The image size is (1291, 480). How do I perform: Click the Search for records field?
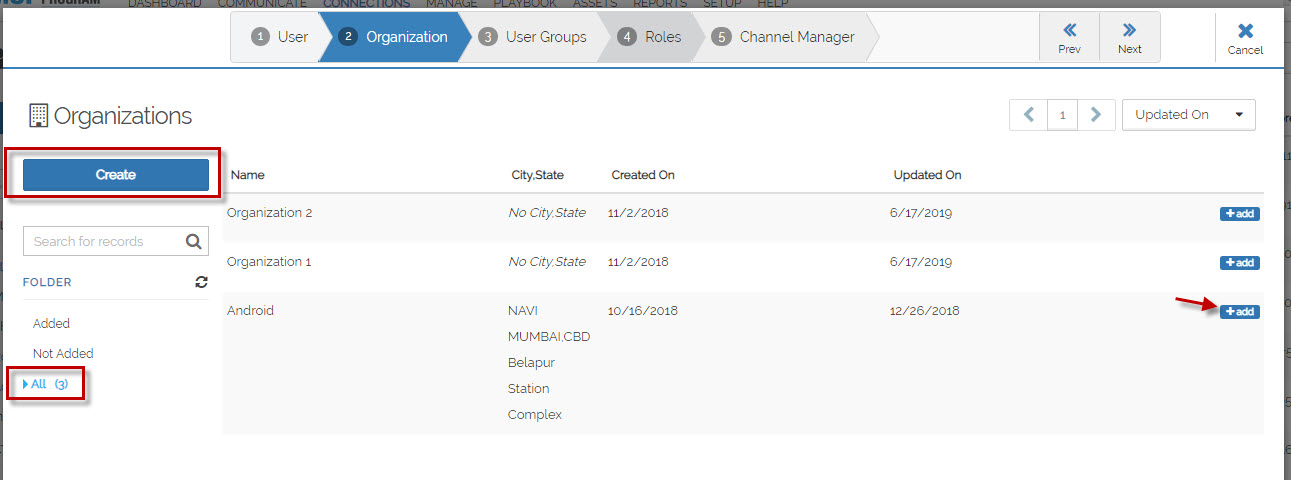point(105,241)
